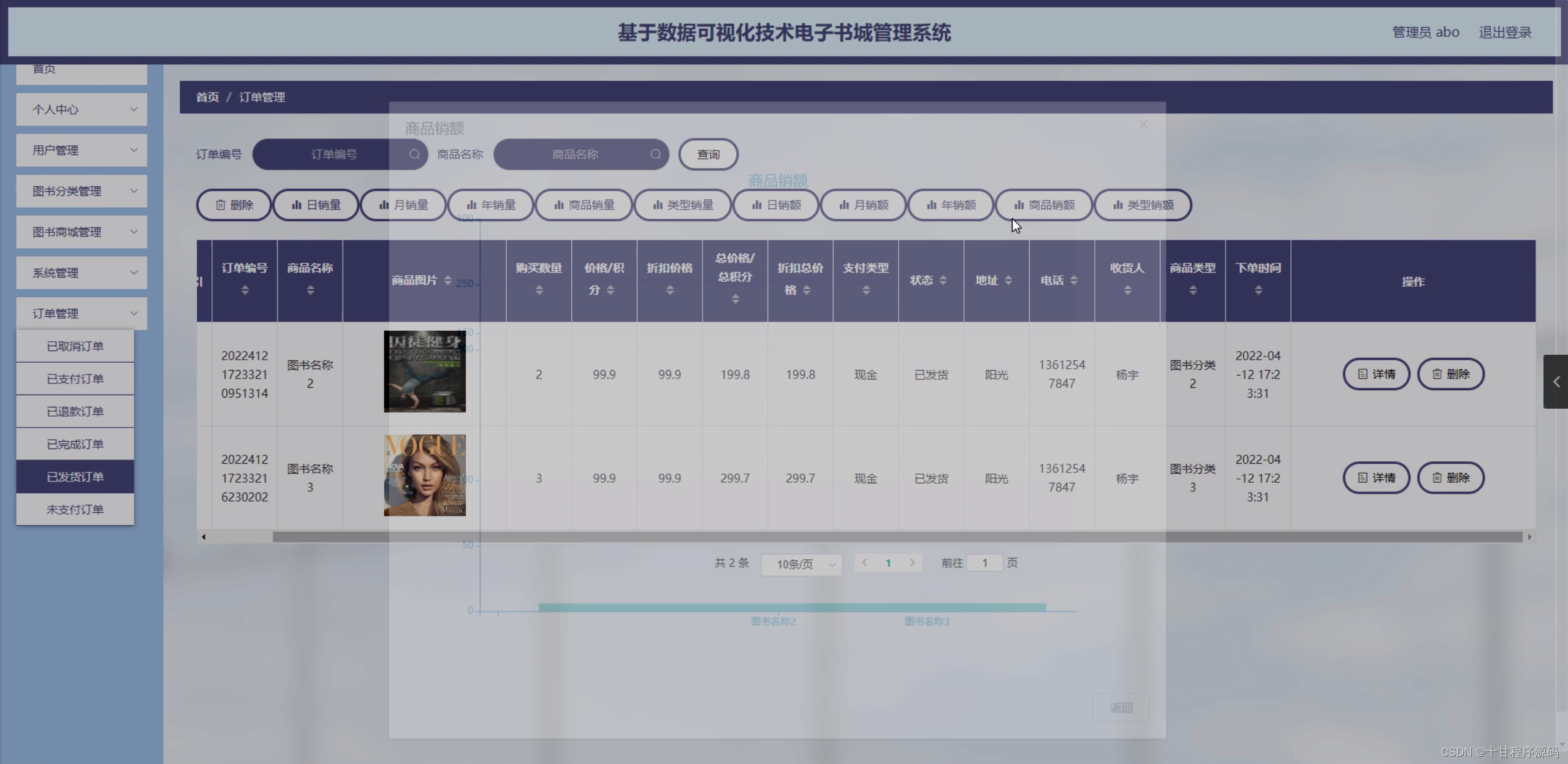Expand the 用户管理 sidebar menu
This screenshot has height=764, width=1568.
[81, 149]
